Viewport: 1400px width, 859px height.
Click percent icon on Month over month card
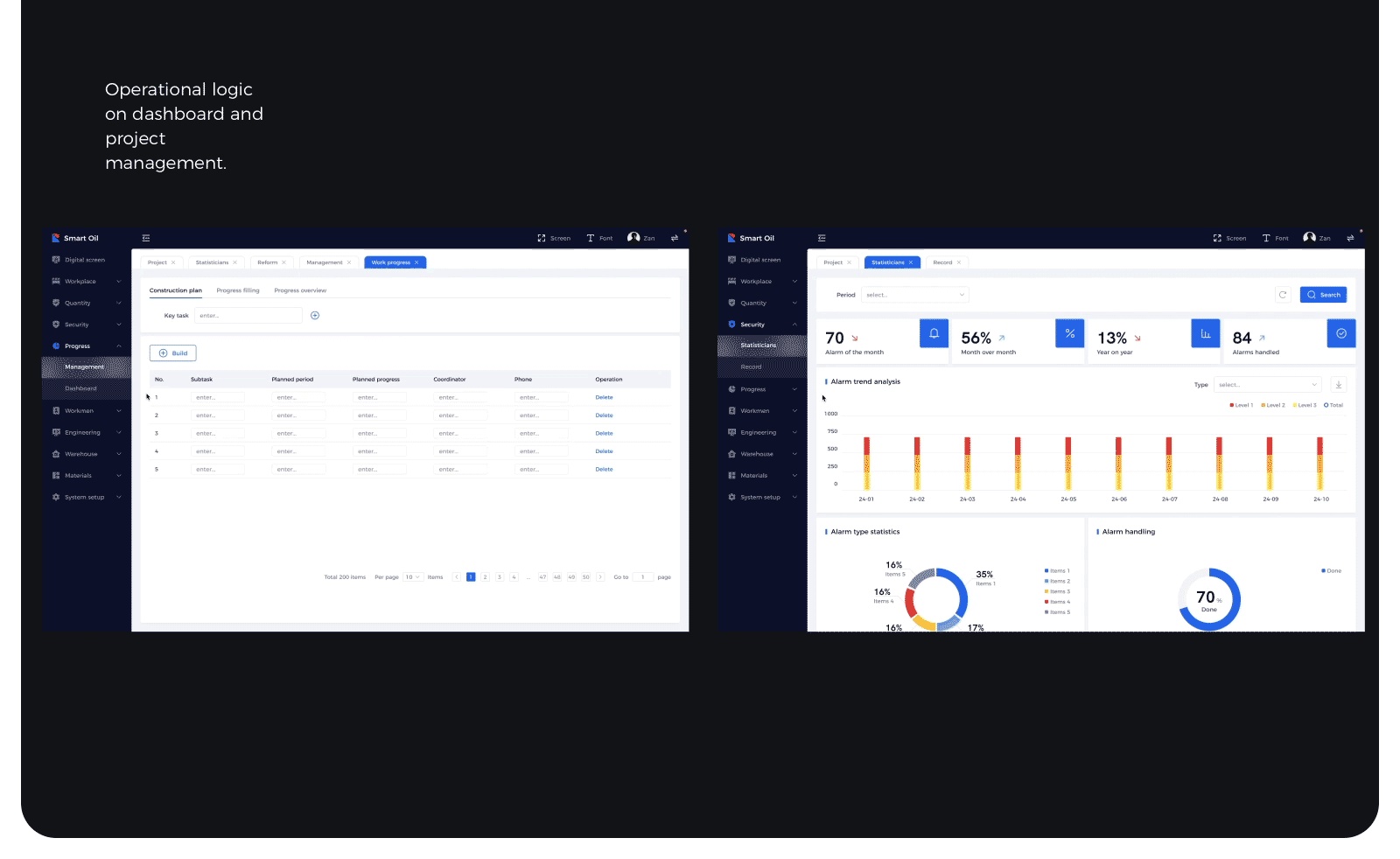1070,333
